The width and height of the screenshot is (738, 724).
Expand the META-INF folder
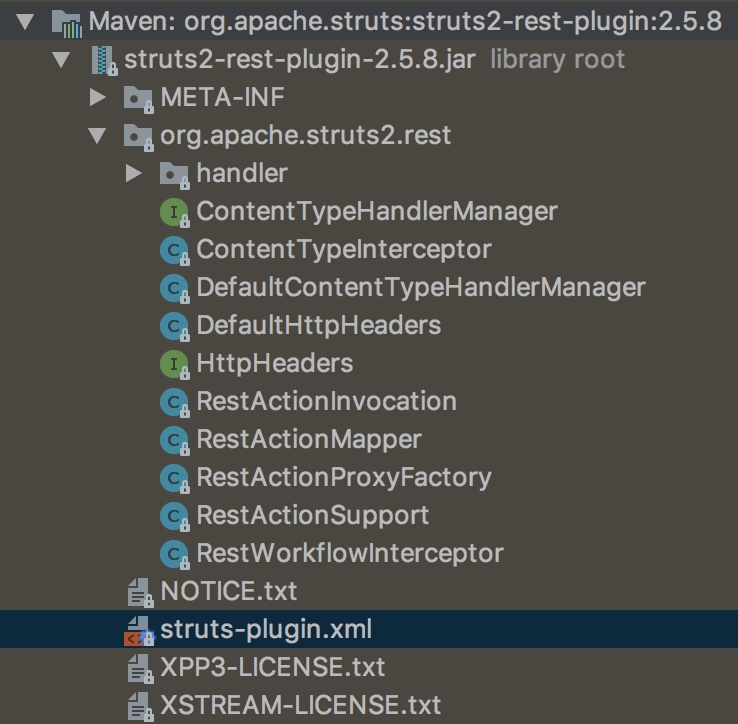(x=98, y=97)
